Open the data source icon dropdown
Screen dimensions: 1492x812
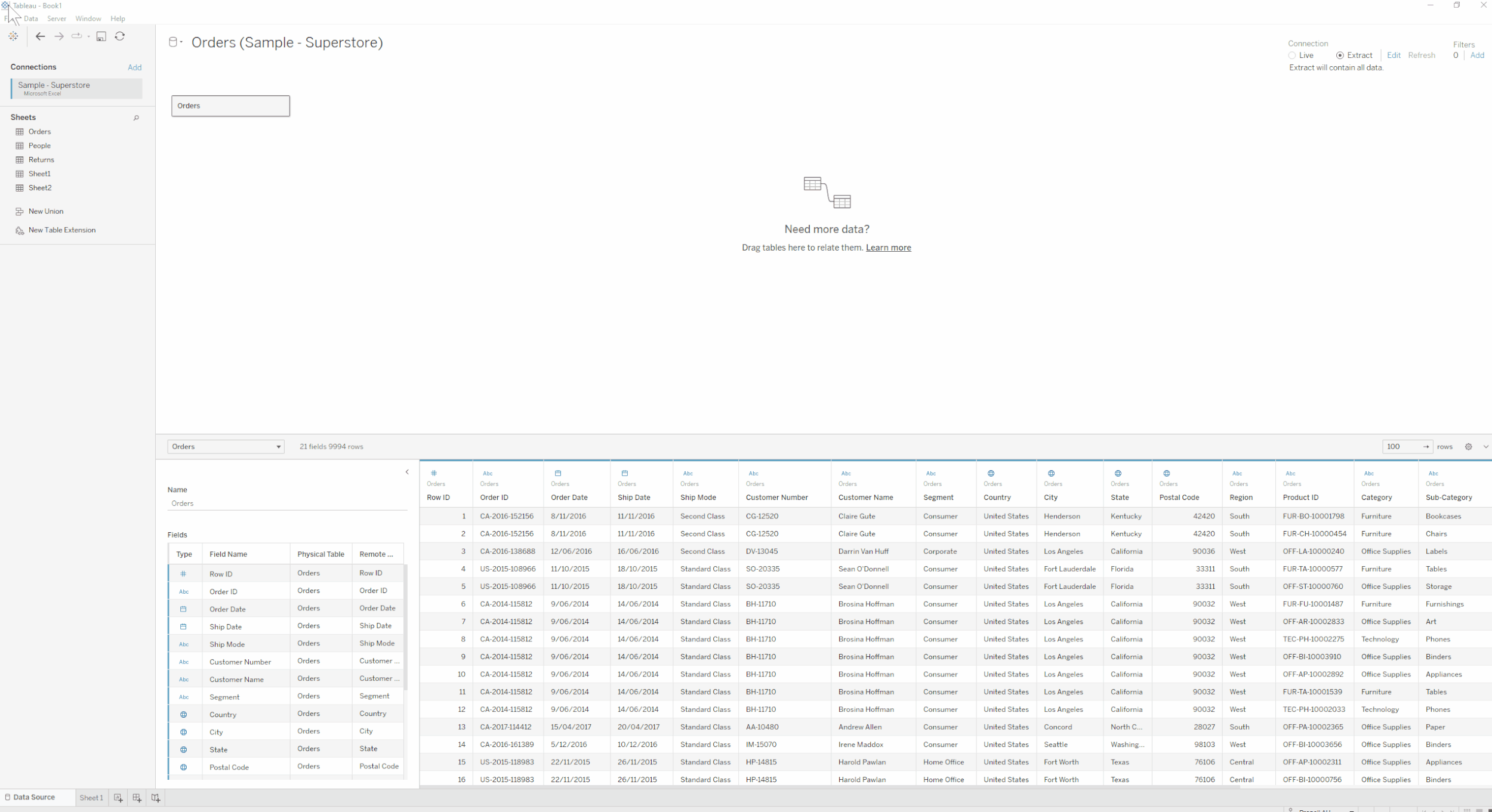tap(175, 42)
